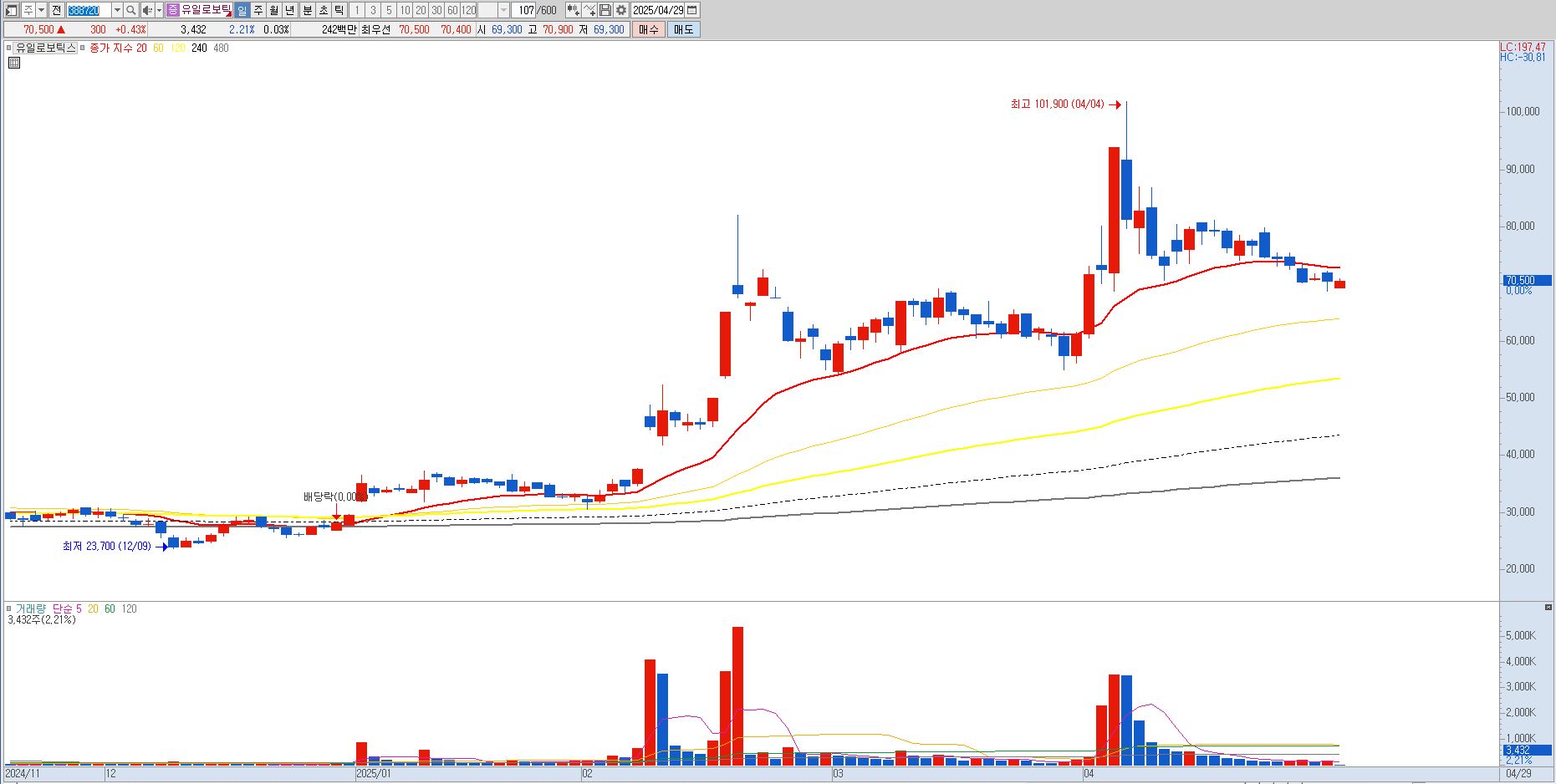
Task: Click the 70,500 current price tag on axis
Action: click(1527, 281)
